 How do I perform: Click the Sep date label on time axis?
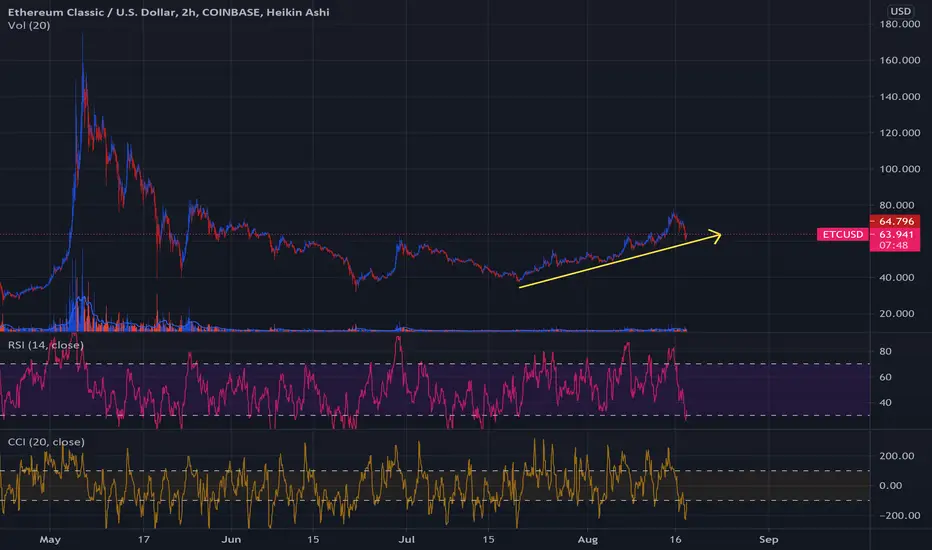tap(769, 540)
